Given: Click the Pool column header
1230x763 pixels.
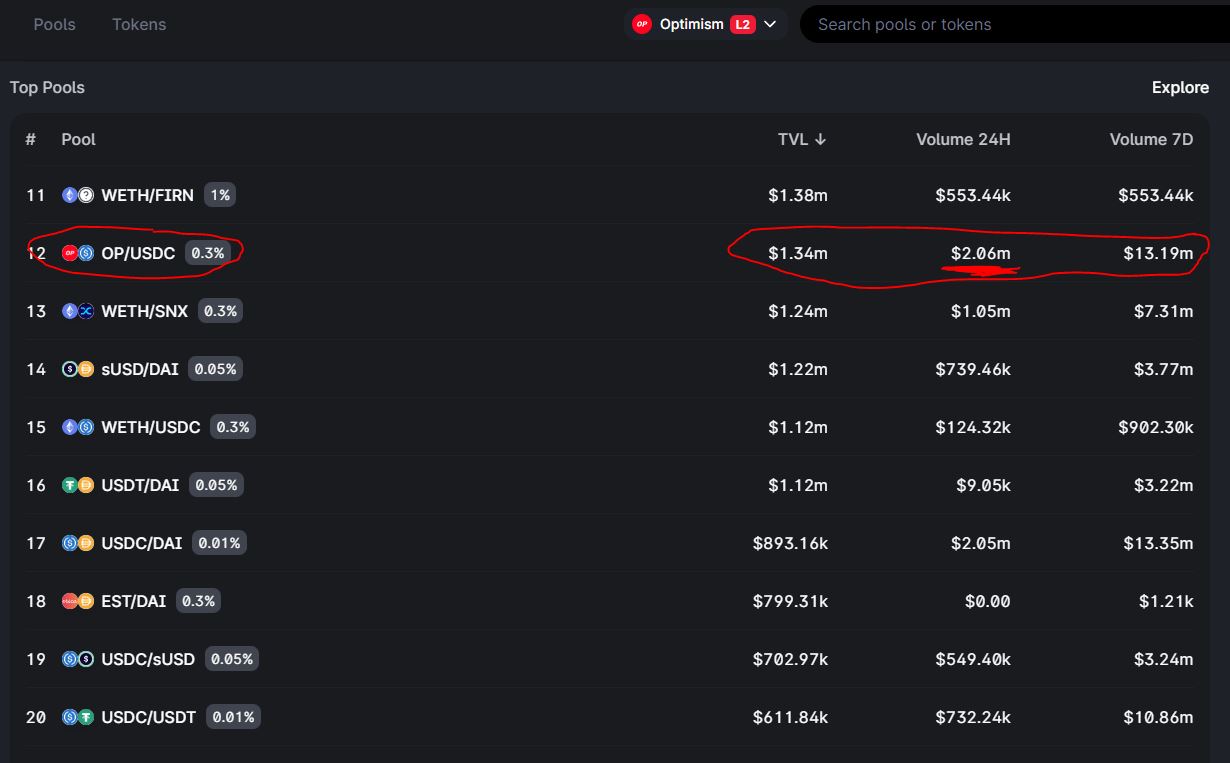Looking at the screenshot, I should (x=78, y=139).
